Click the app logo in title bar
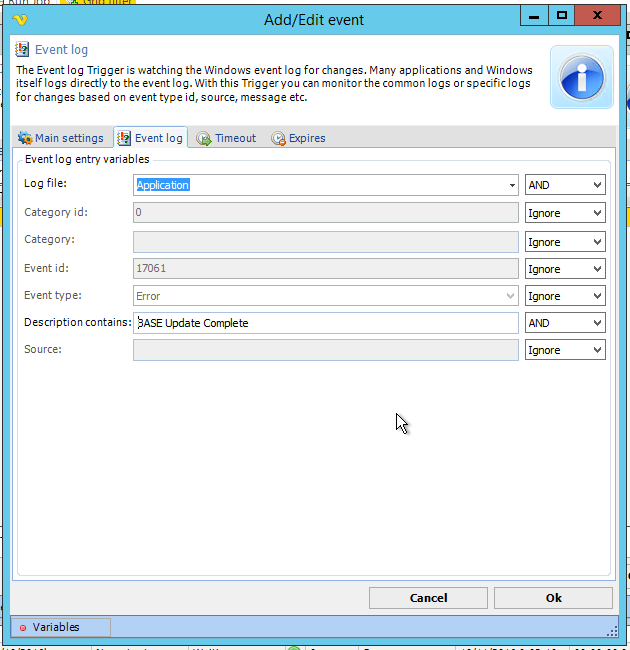The image size is (630, 650). (19, 19)
